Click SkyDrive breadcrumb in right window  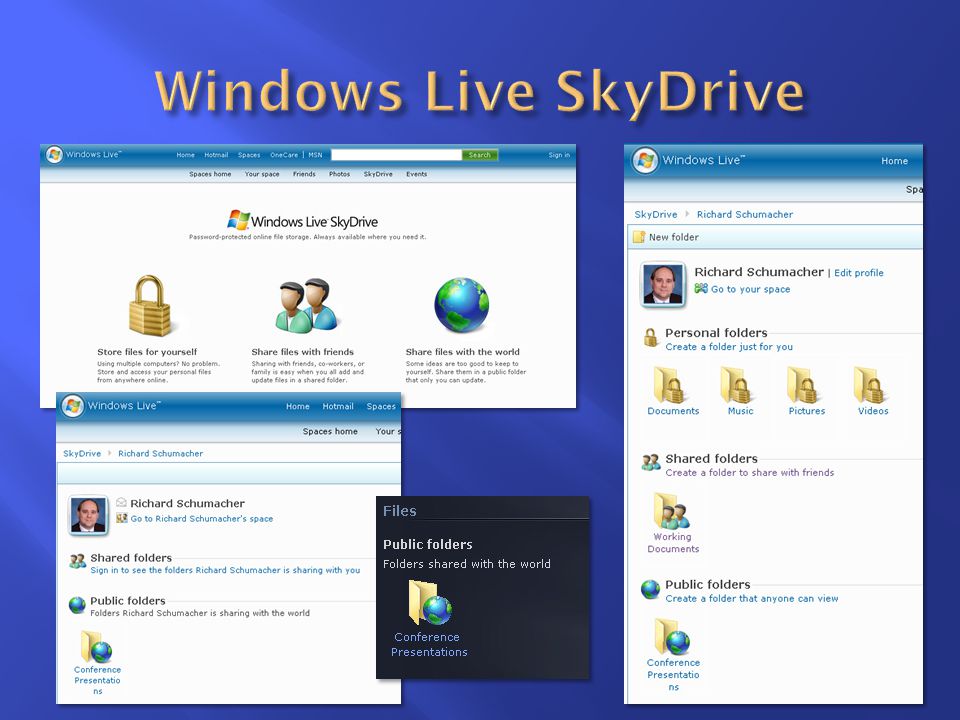(x=656, y=214)
